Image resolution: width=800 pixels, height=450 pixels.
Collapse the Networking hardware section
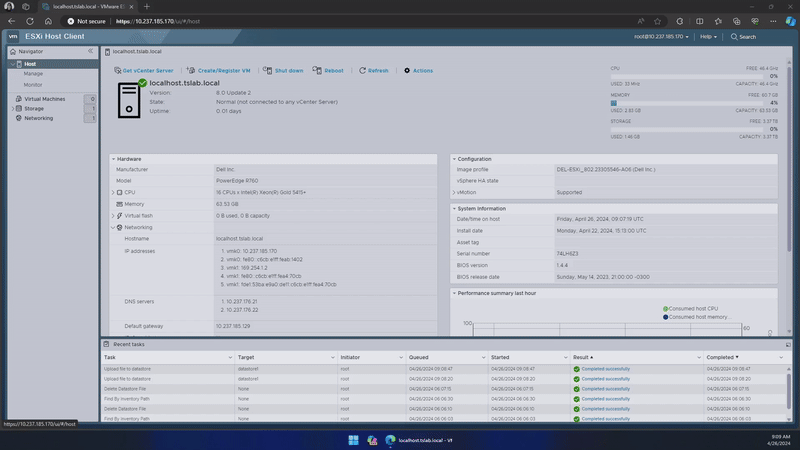point(113,227)
